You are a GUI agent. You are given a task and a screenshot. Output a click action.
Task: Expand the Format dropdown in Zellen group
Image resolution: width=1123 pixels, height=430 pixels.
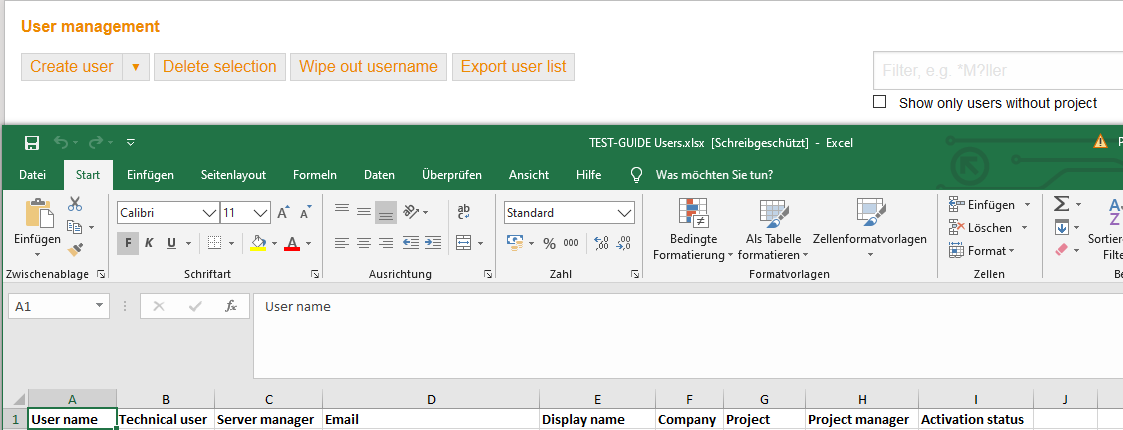(x=1012, y=251)
